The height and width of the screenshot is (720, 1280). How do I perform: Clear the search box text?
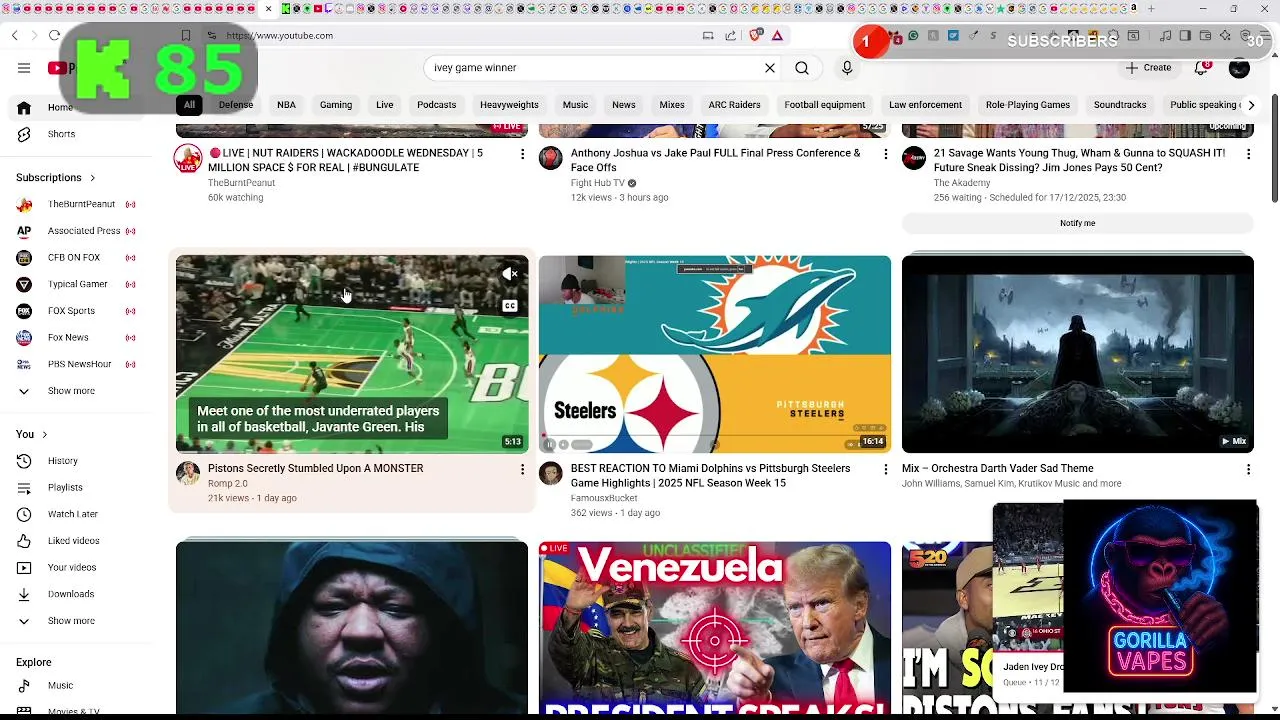pos(770,68)
